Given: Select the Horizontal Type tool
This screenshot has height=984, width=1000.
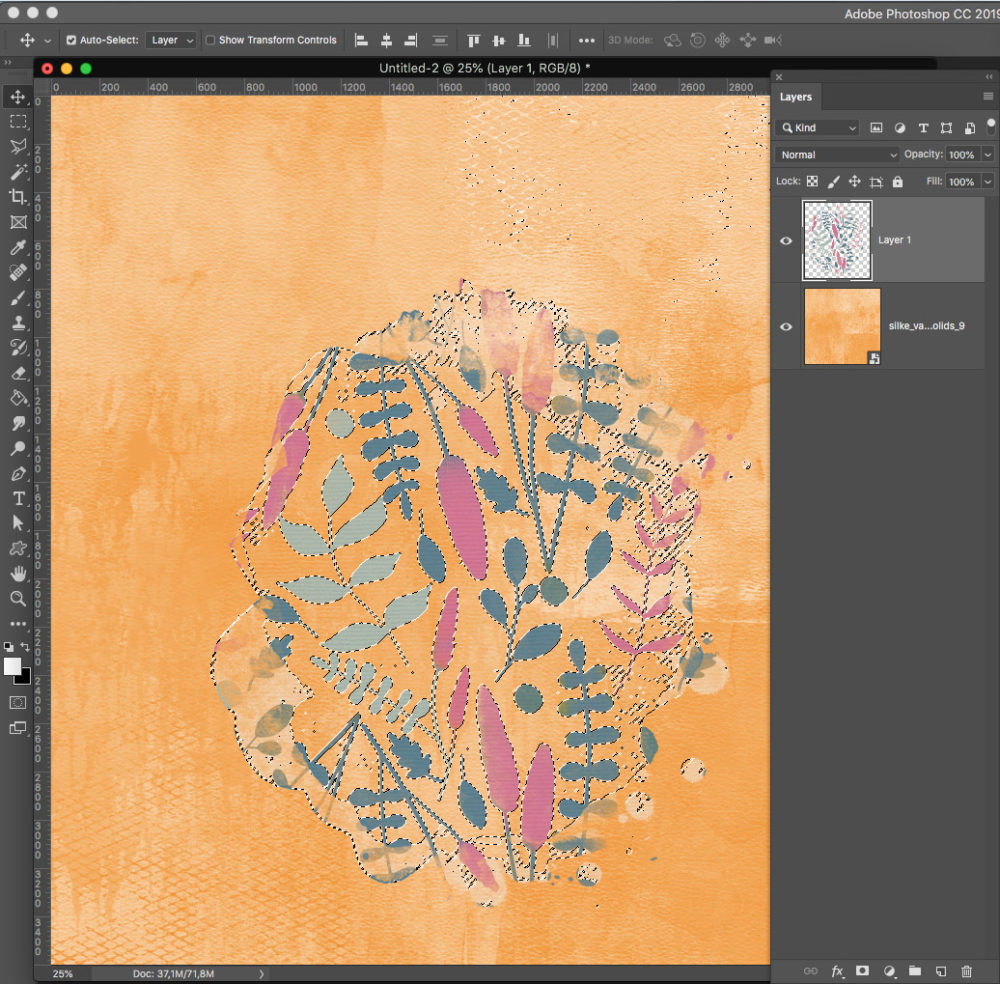Looking at the screenshot, I should point(18,498).
